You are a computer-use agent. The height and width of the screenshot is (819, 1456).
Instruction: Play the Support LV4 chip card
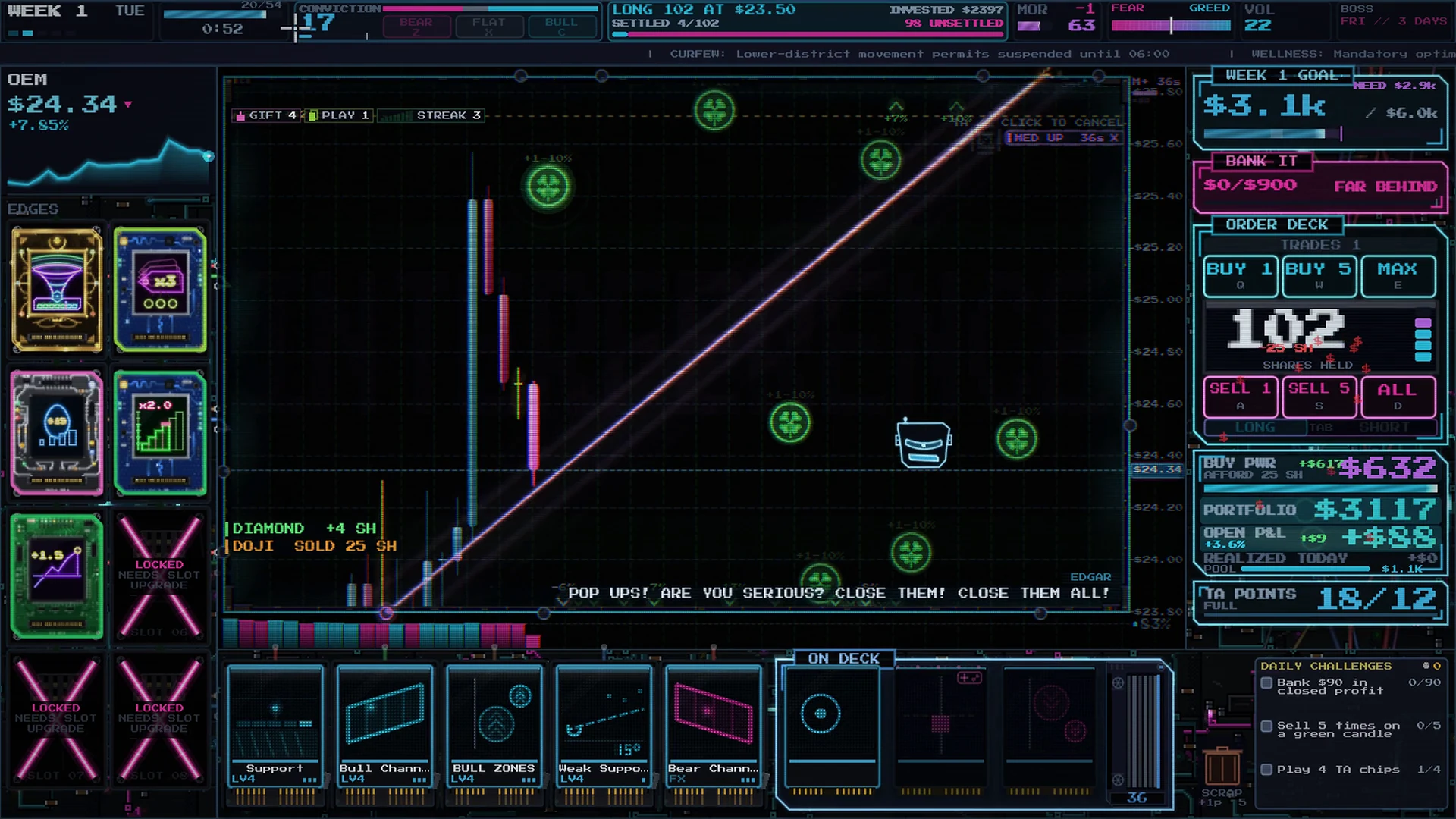(x=275, y=726)
